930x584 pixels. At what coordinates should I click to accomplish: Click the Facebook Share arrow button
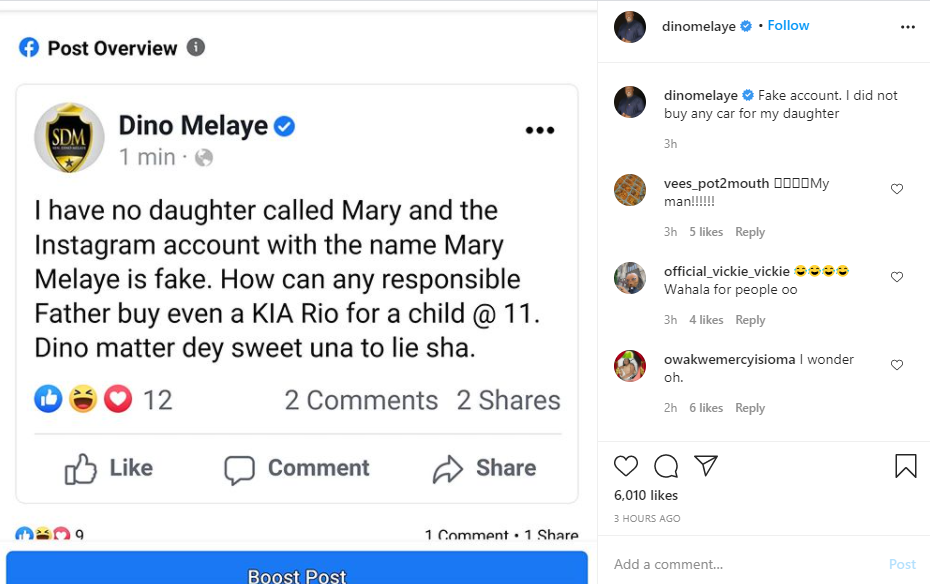pos(484,468)
